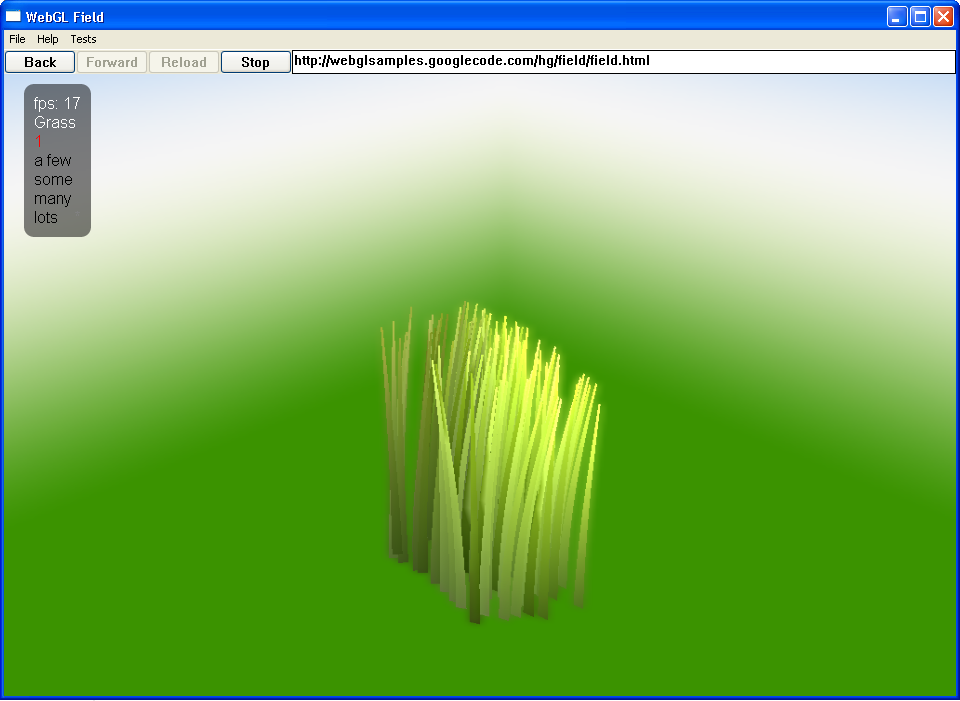Open the File menu
This screenshot has height=701, width=960.
pyautogui.click(x=17, y=39)
